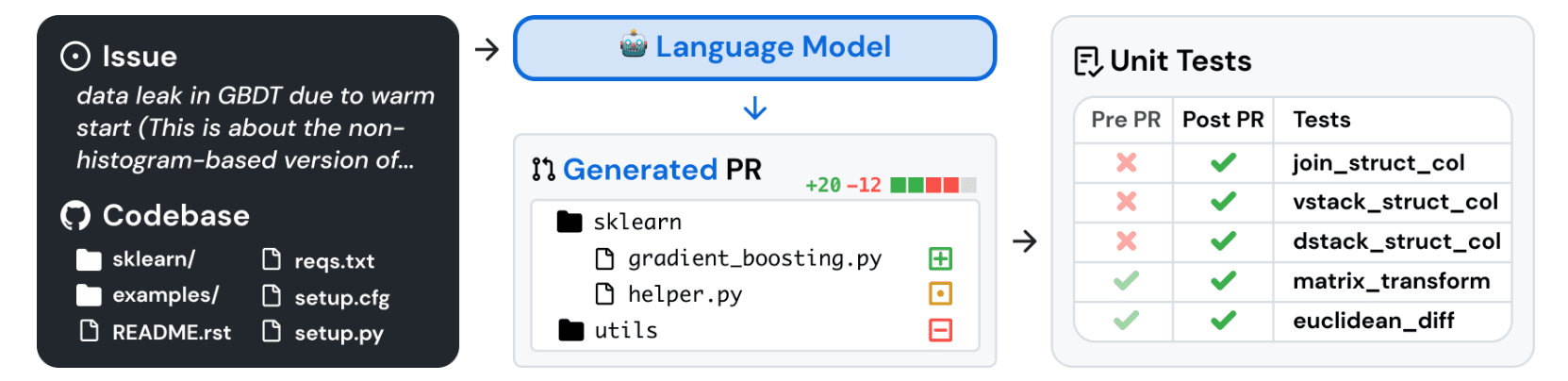The width and height of the screenshot is (1568, 381).
Task: Click the GitHub Codebase logo icon
Action: (x=75, y=216)
